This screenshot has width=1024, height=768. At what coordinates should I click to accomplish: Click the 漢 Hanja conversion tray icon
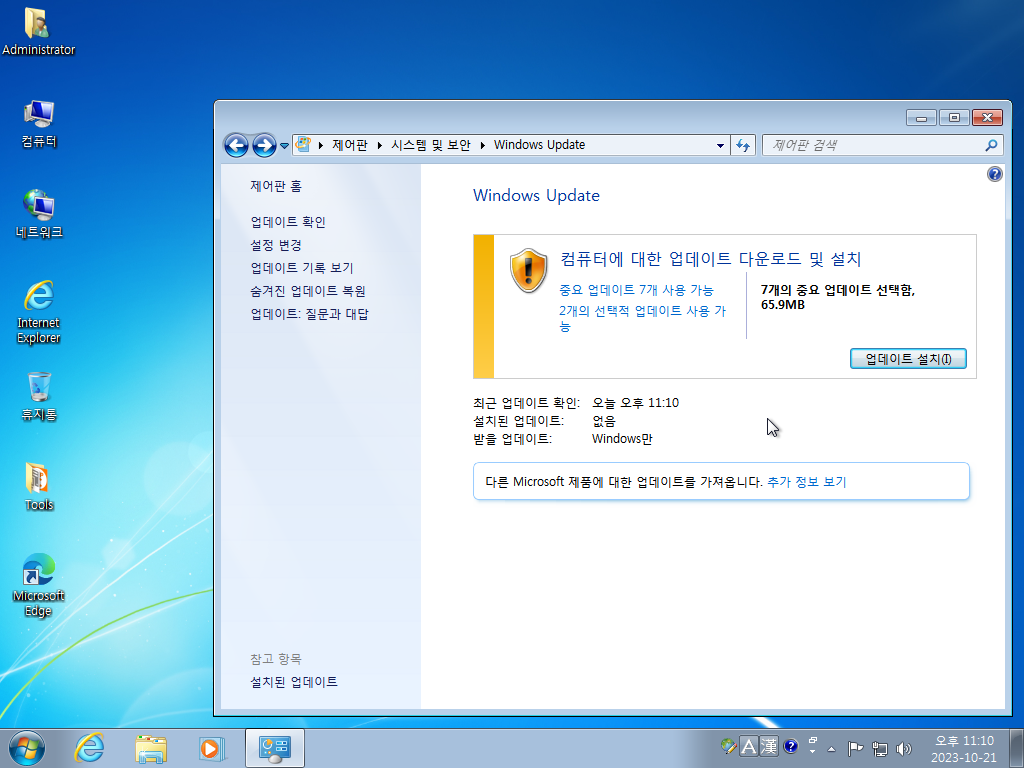click(x=769, y=746)
